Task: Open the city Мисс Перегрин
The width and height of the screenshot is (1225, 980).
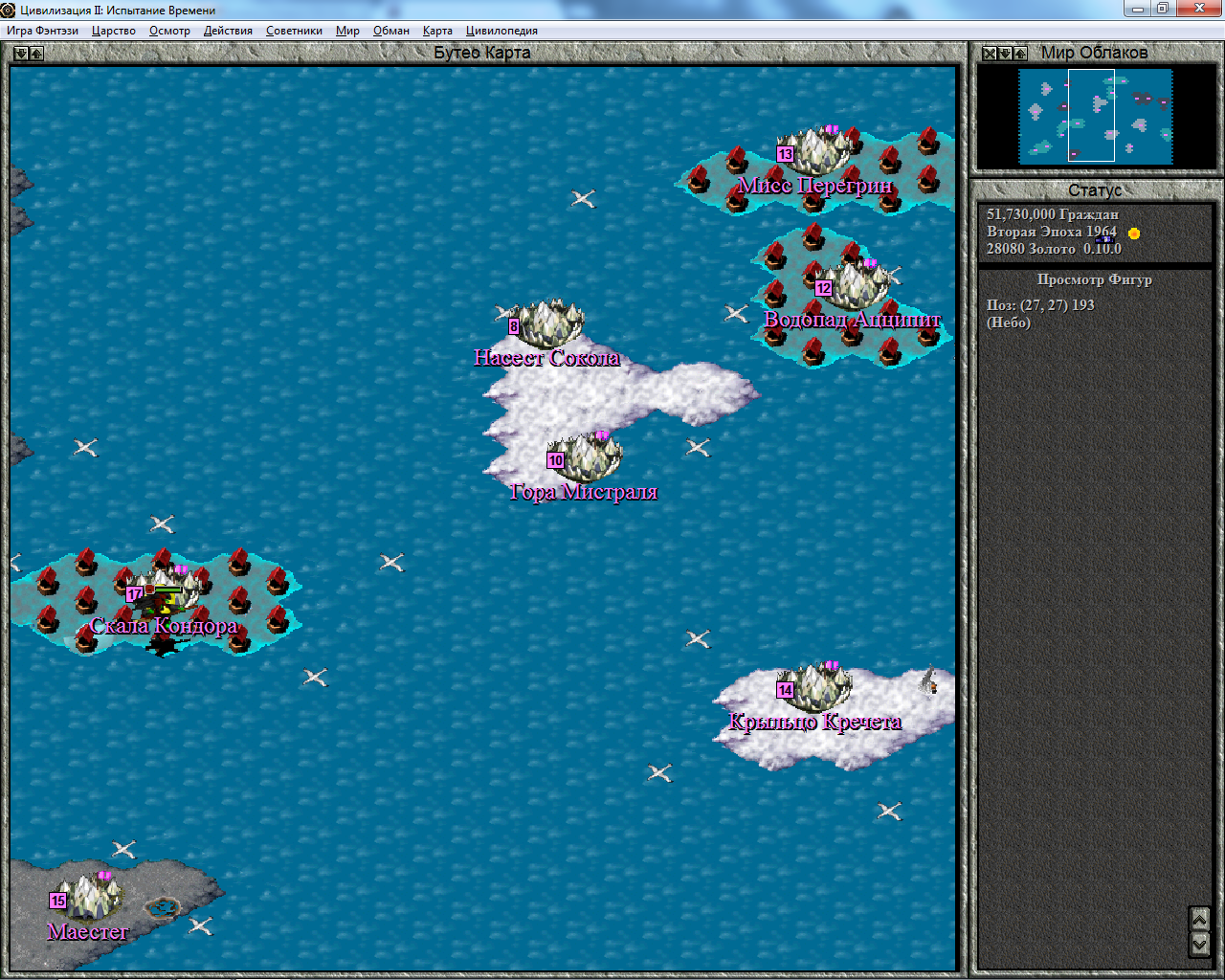Action: point(814,150)
